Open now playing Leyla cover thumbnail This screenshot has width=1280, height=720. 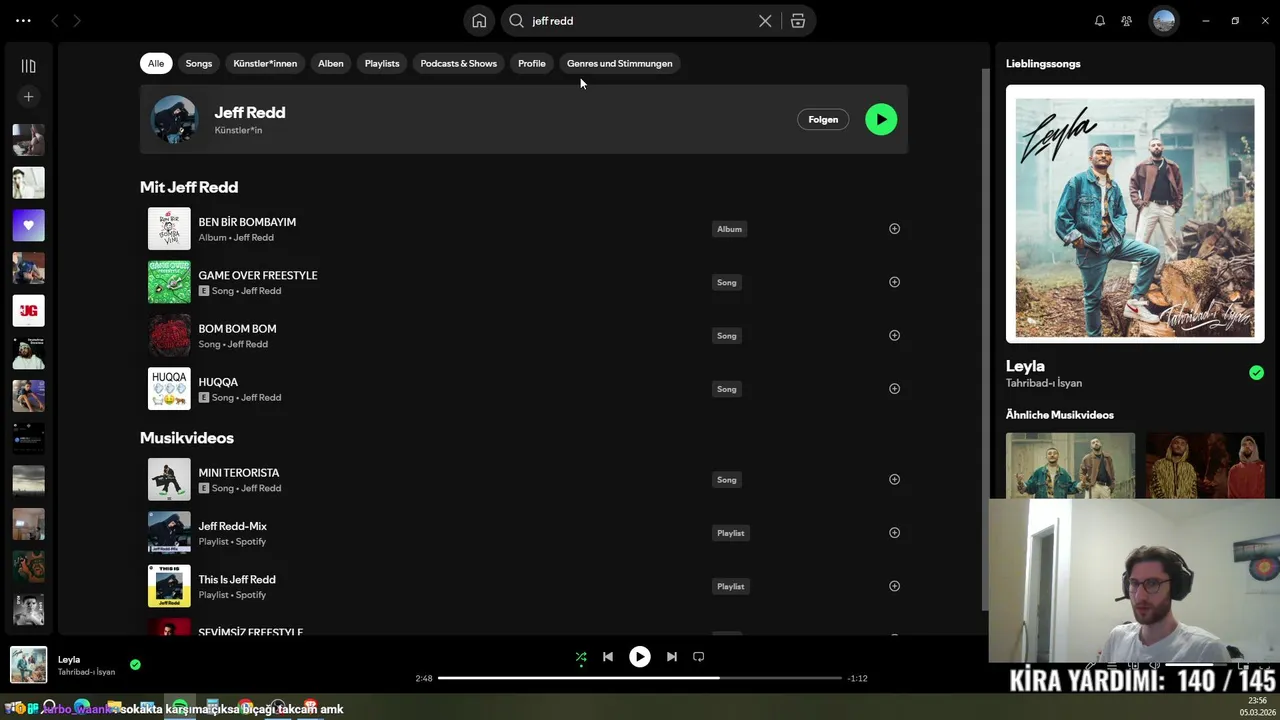click(28, 665)
